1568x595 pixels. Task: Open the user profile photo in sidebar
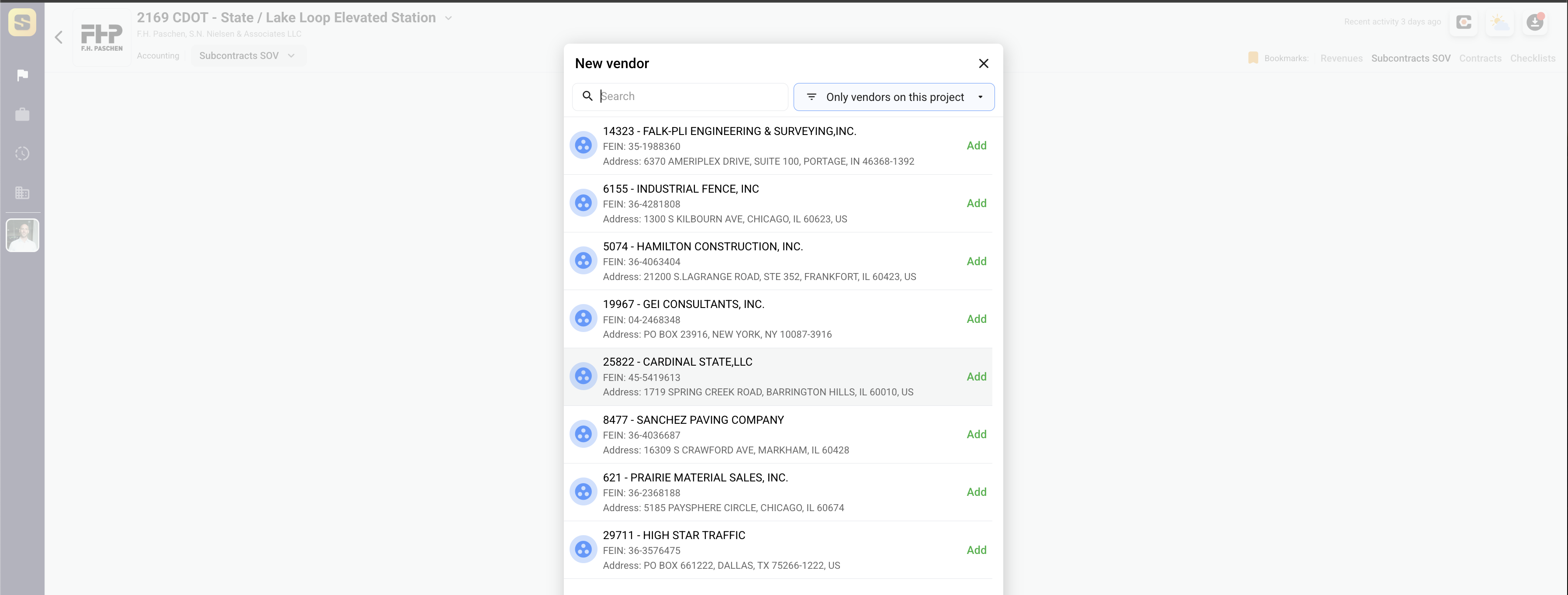tap(23, 235)
